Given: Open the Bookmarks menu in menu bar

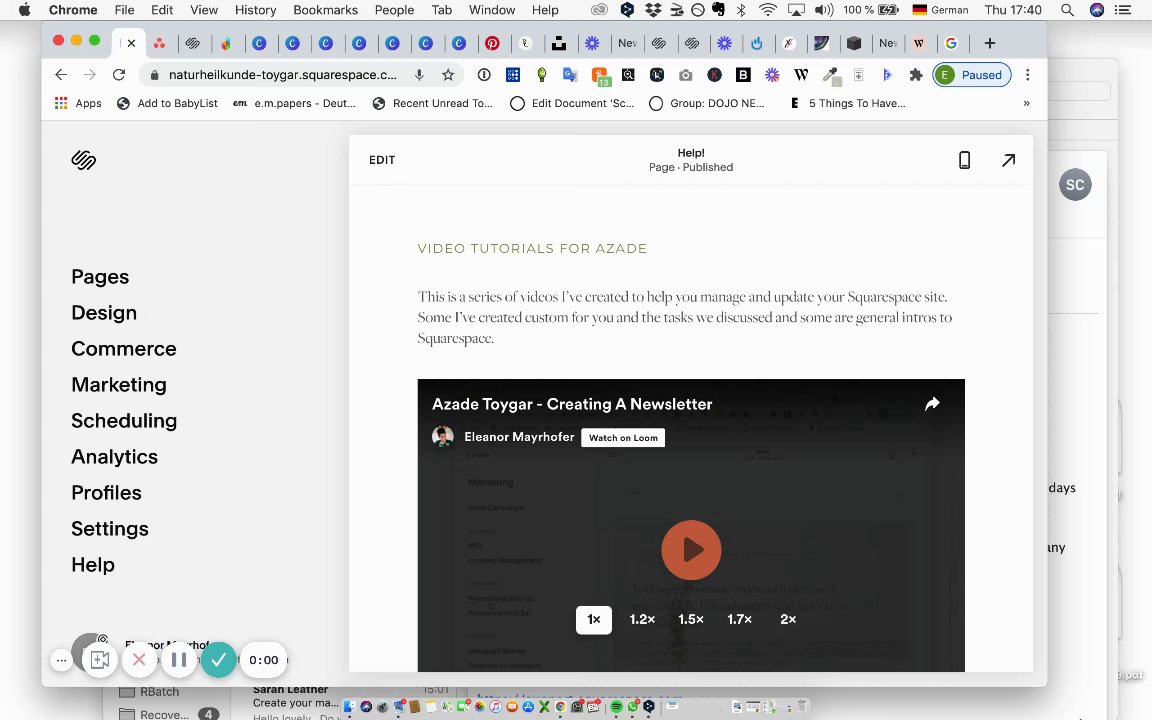Looking at the screenshot, I should pos(325,10).
